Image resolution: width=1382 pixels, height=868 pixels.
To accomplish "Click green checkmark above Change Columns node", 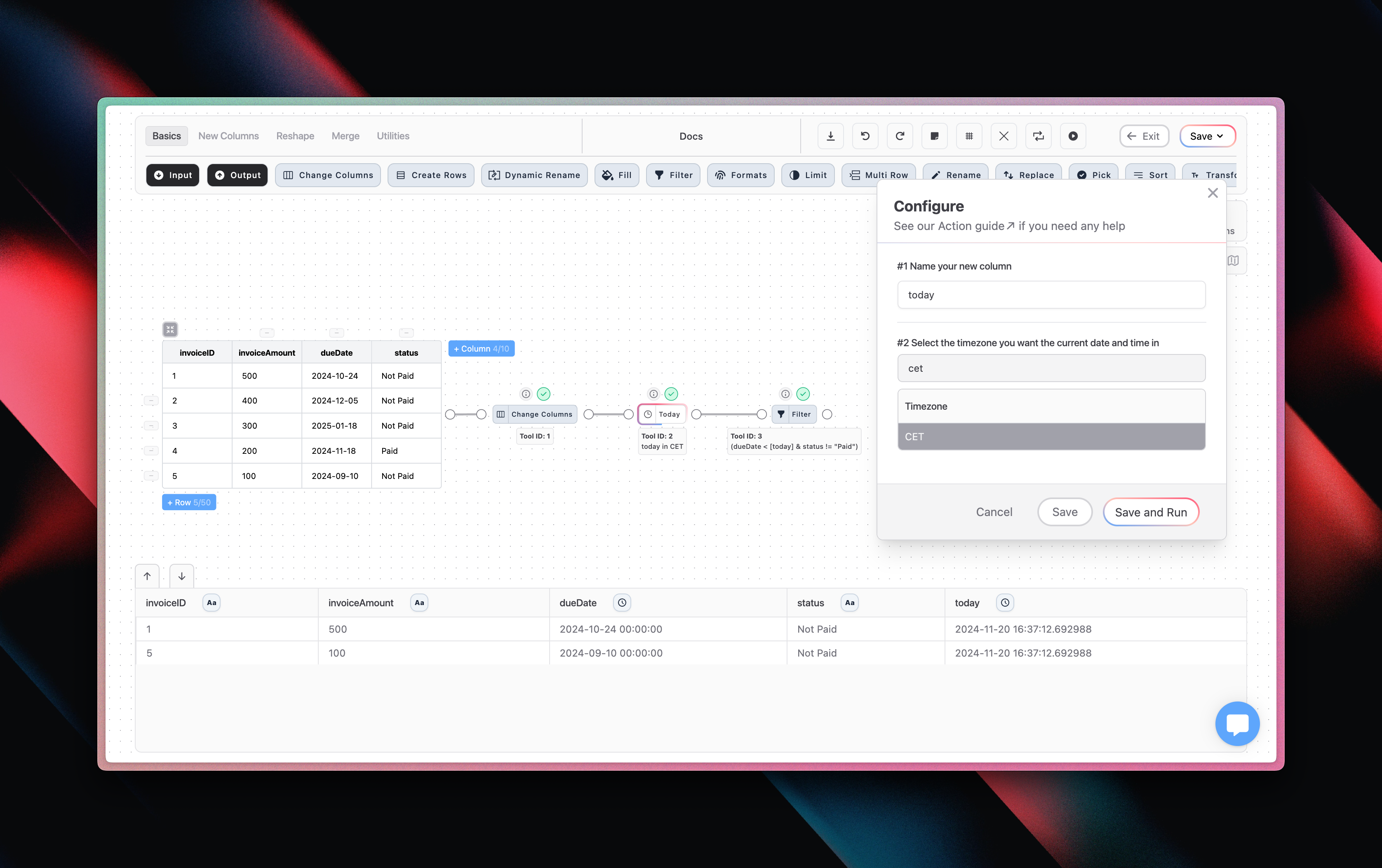I will (543, 394).
